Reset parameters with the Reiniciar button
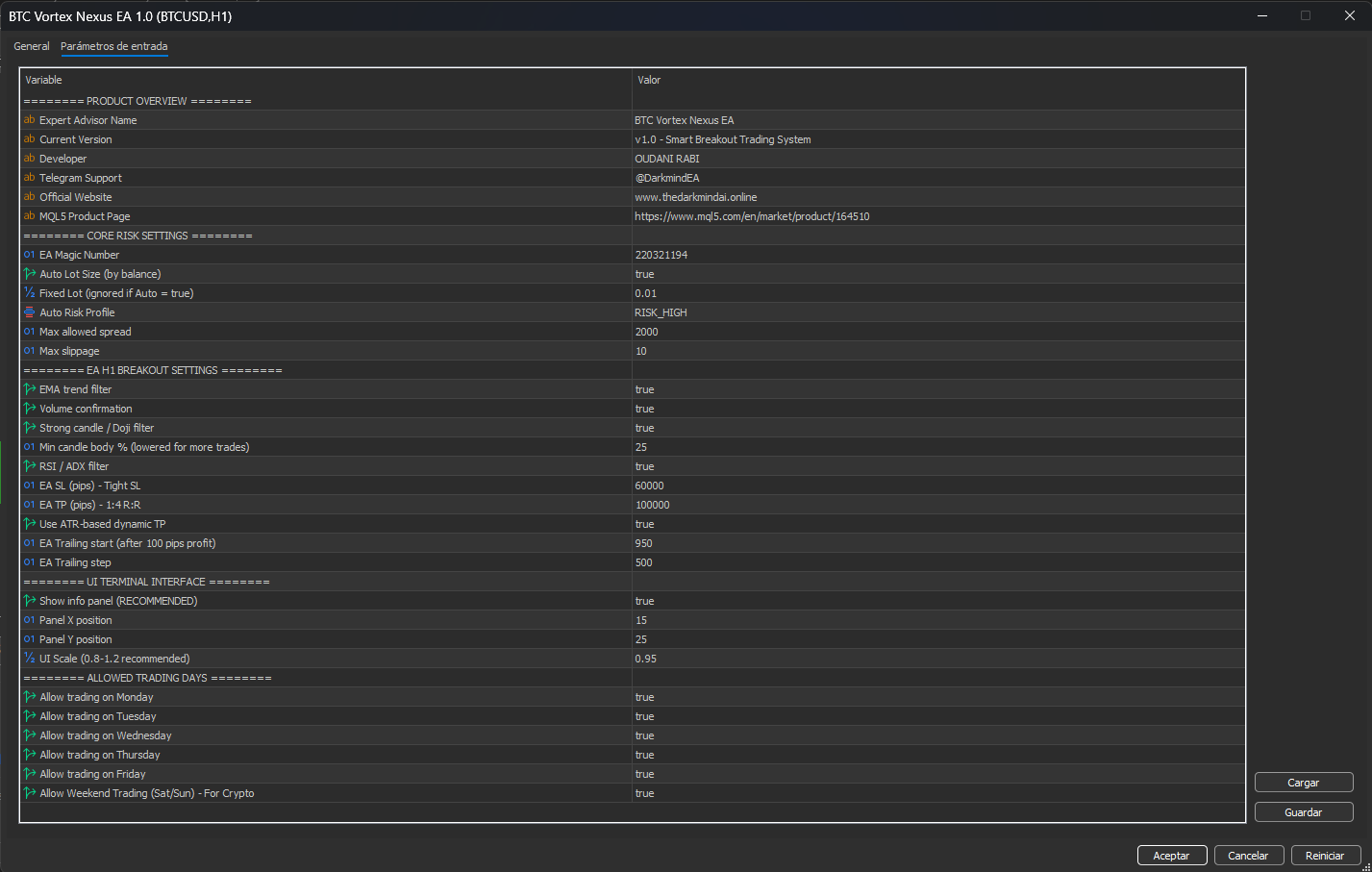The image size is (1372, 872). (1325, 856)
